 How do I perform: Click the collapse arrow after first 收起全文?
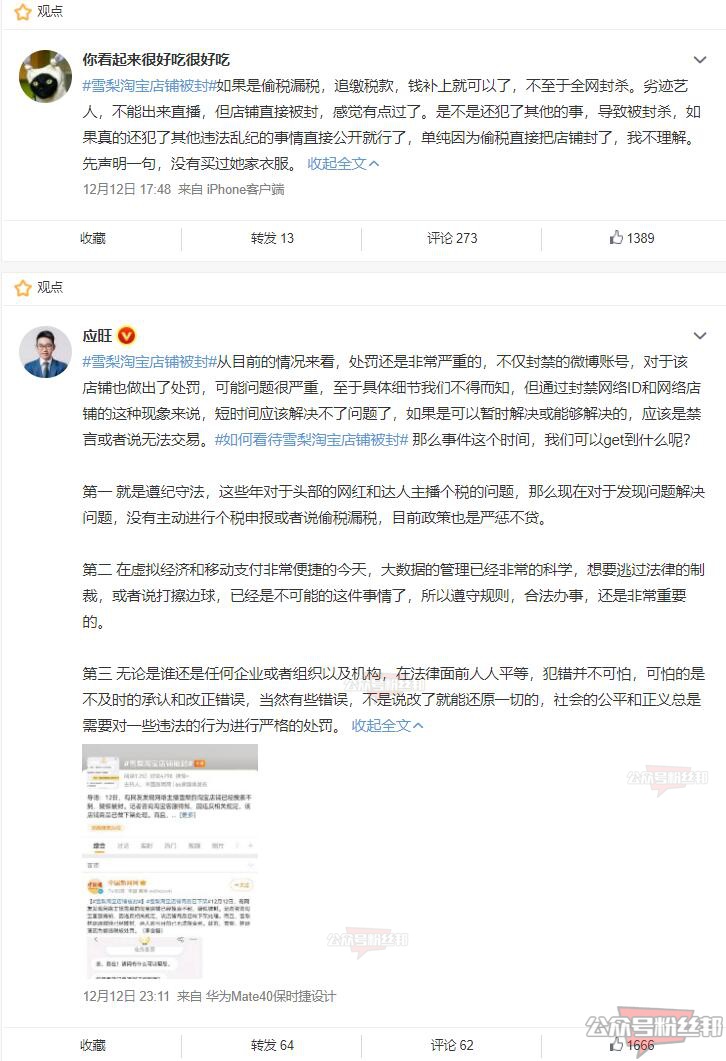pos(374,164)
